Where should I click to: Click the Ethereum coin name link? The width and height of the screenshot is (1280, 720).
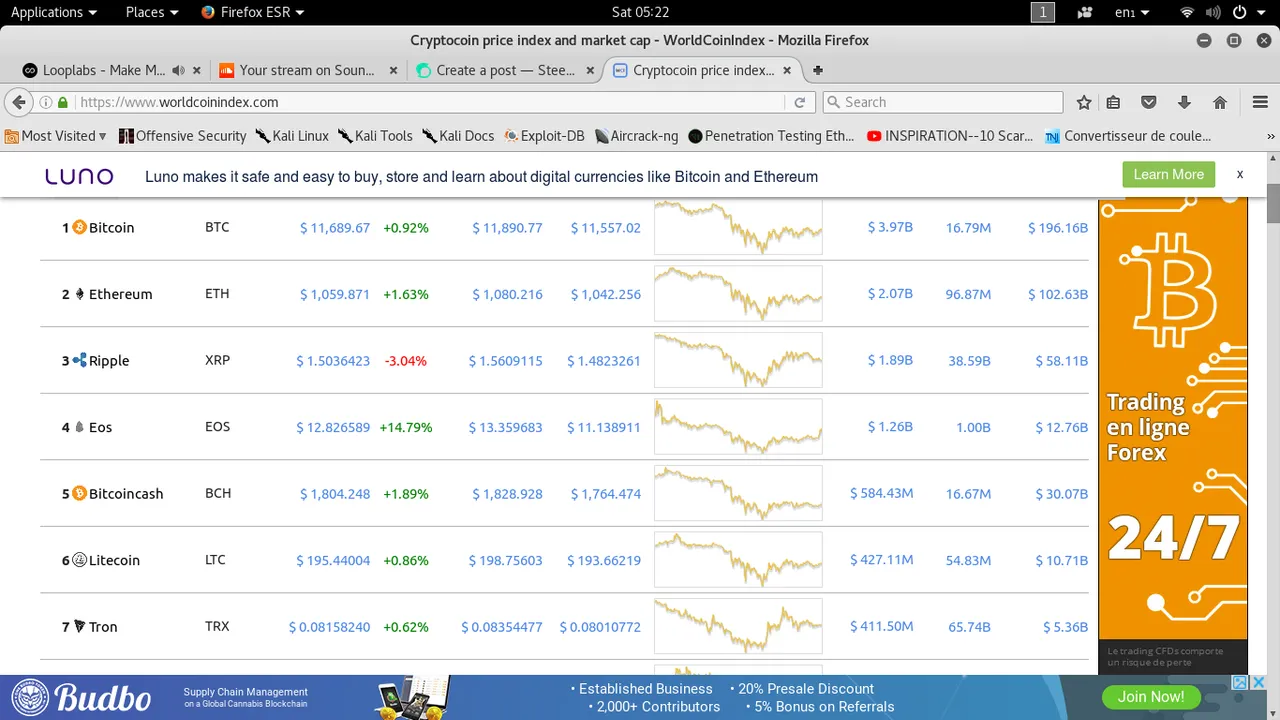(120, 294)
